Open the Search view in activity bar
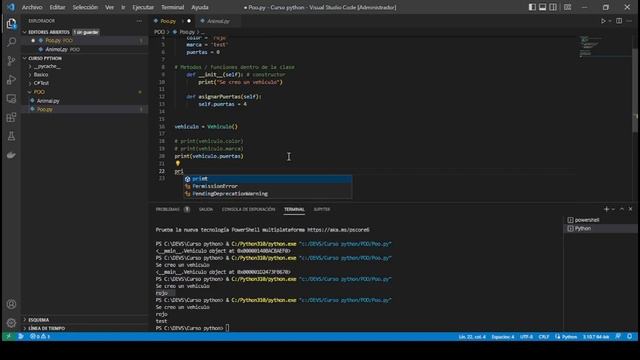 pos(11,42)
